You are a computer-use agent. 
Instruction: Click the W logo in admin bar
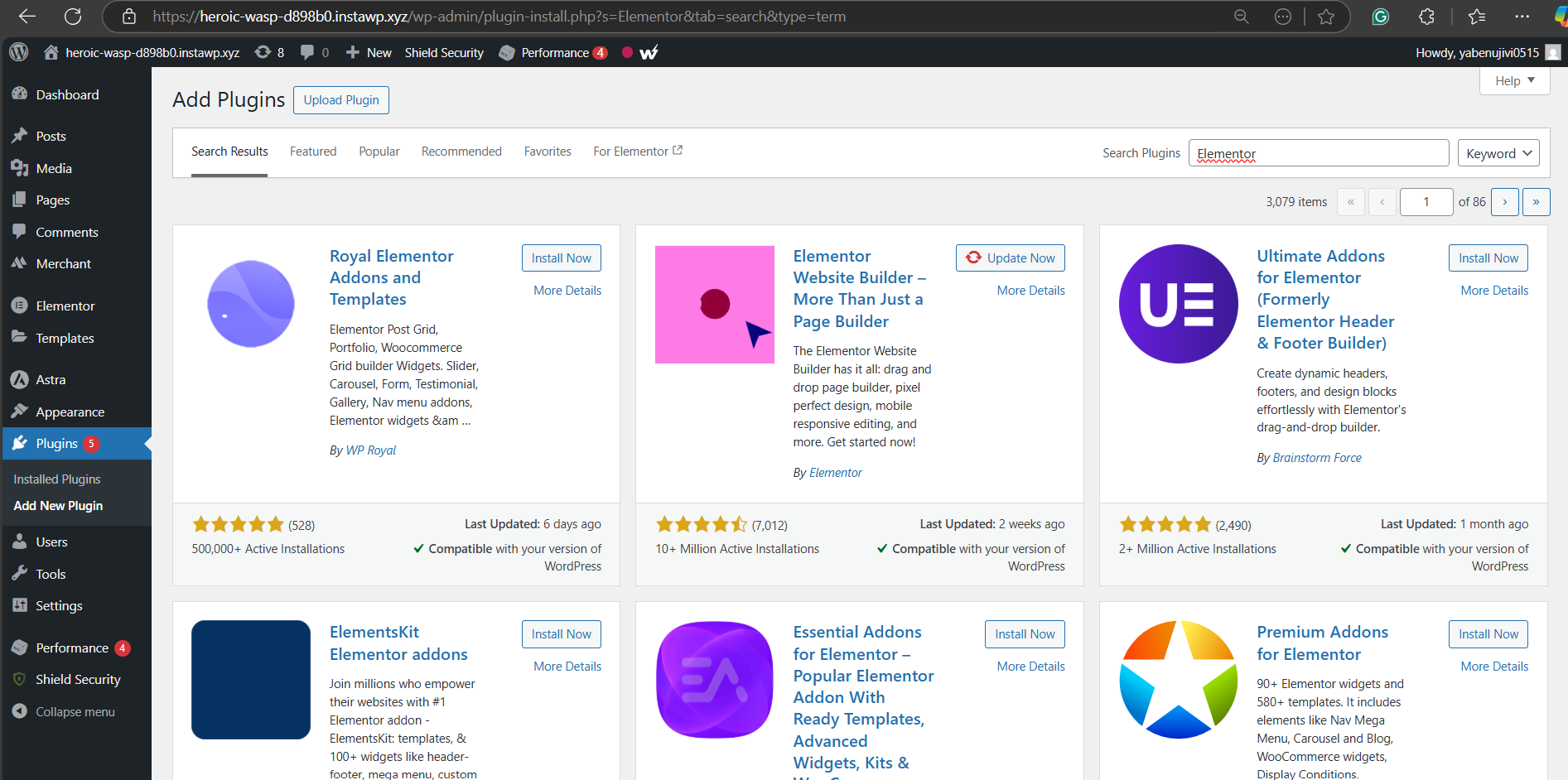click(649, 52)
